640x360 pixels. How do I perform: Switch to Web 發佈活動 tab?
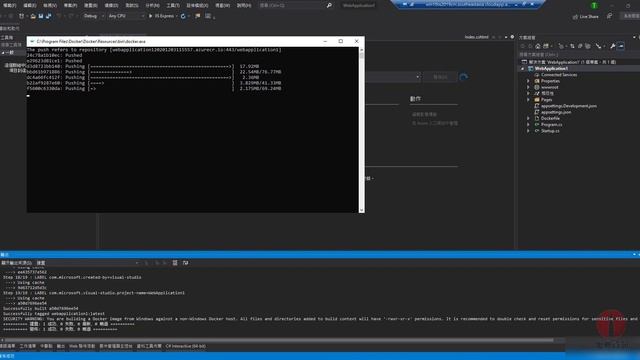click(82, 346)
